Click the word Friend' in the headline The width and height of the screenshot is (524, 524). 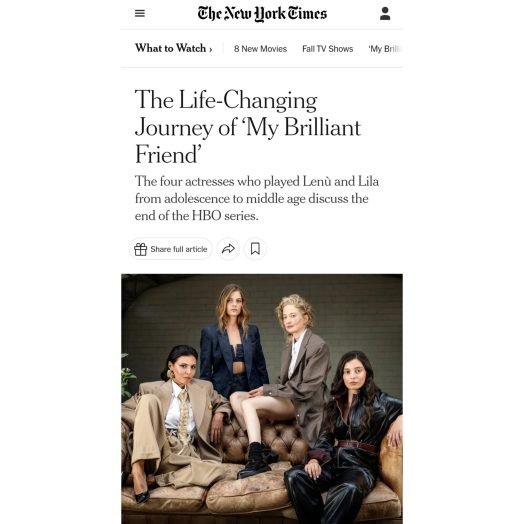[x=168, y=154]
